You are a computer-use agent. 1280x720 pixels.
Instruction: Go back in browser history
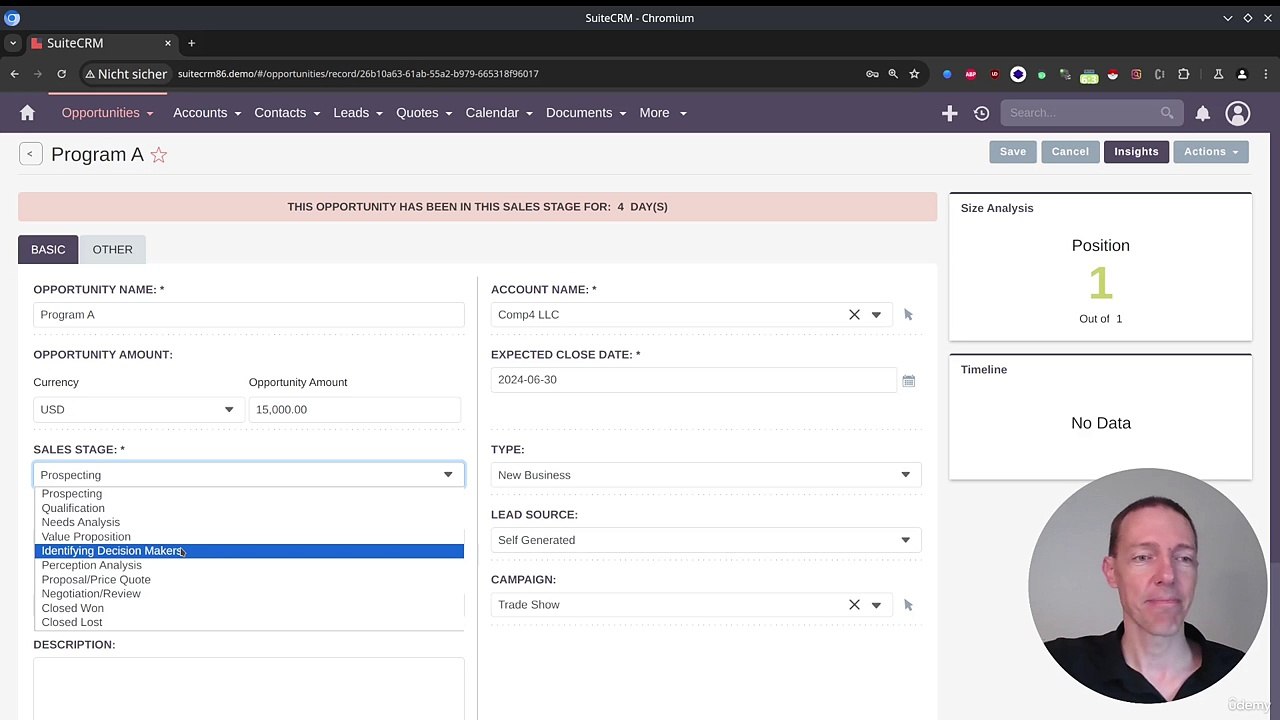[14, 74]
